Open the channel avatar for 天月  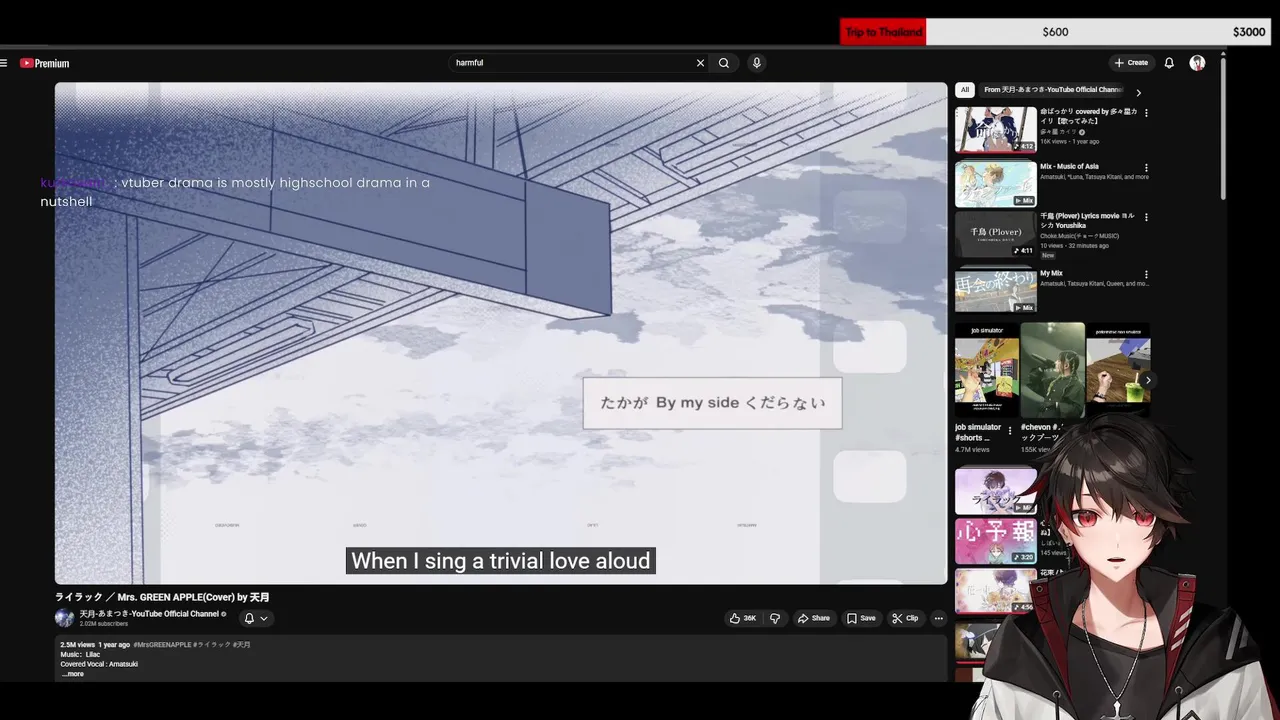point(64,618)
